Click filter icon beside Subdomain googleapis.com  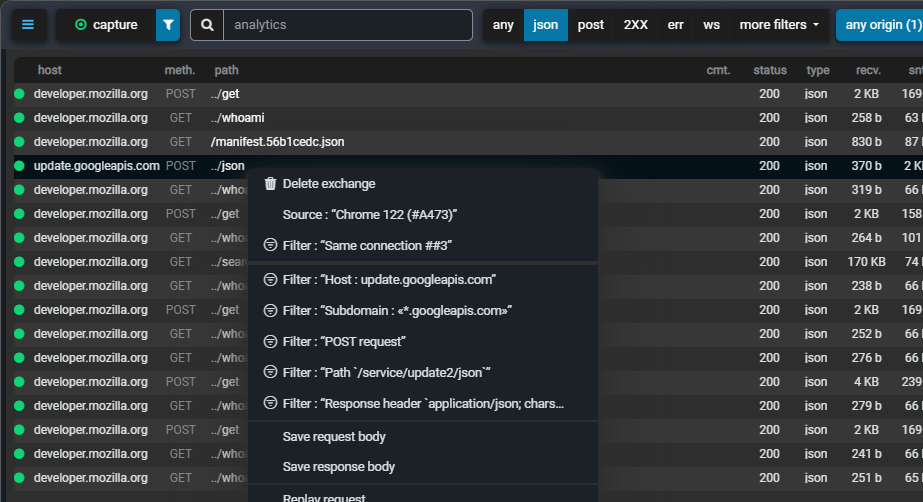click(269, 311)
